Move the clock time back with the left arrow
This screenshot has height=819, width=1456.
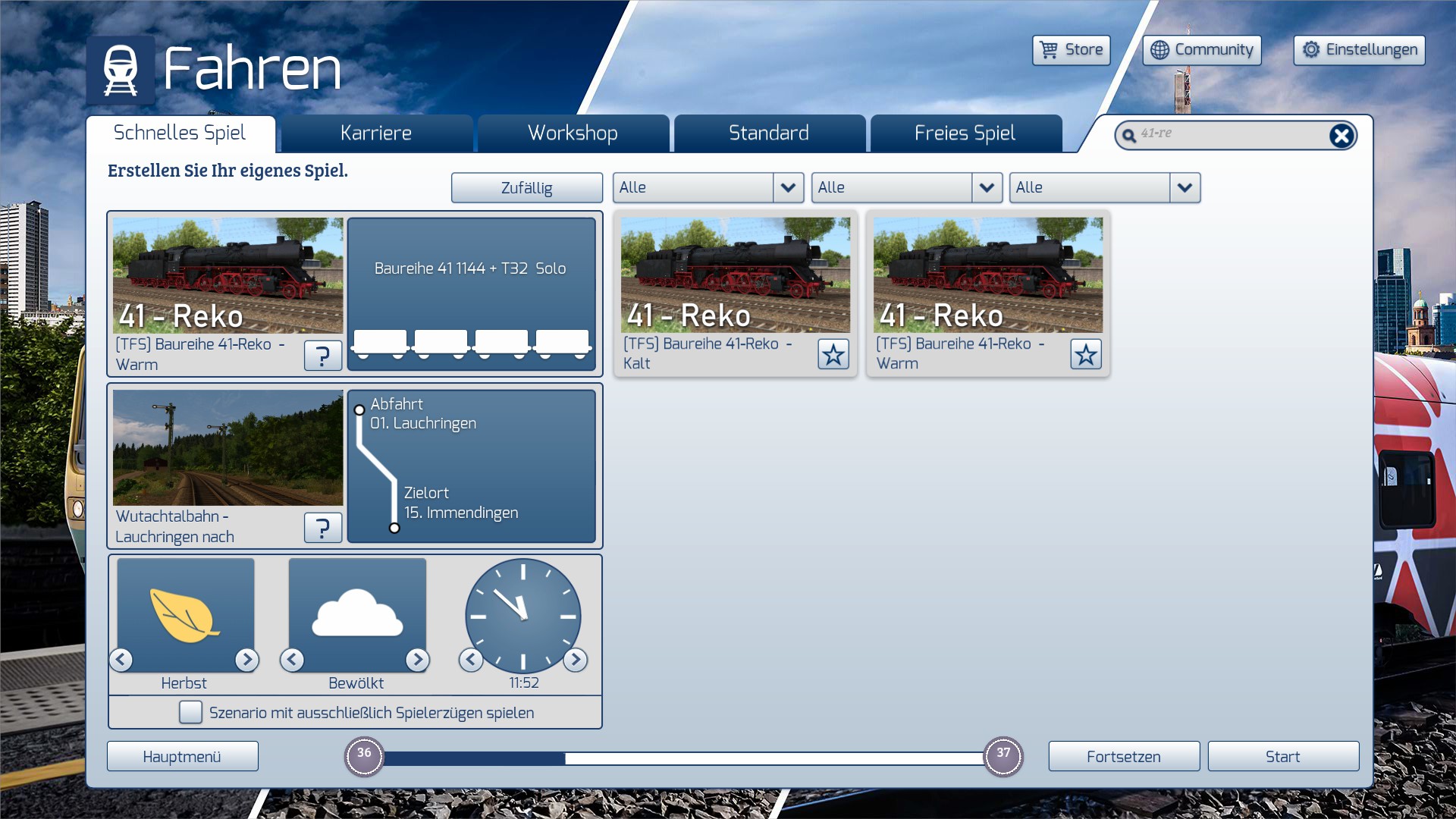pyautogui.click(x=471, y=660)
